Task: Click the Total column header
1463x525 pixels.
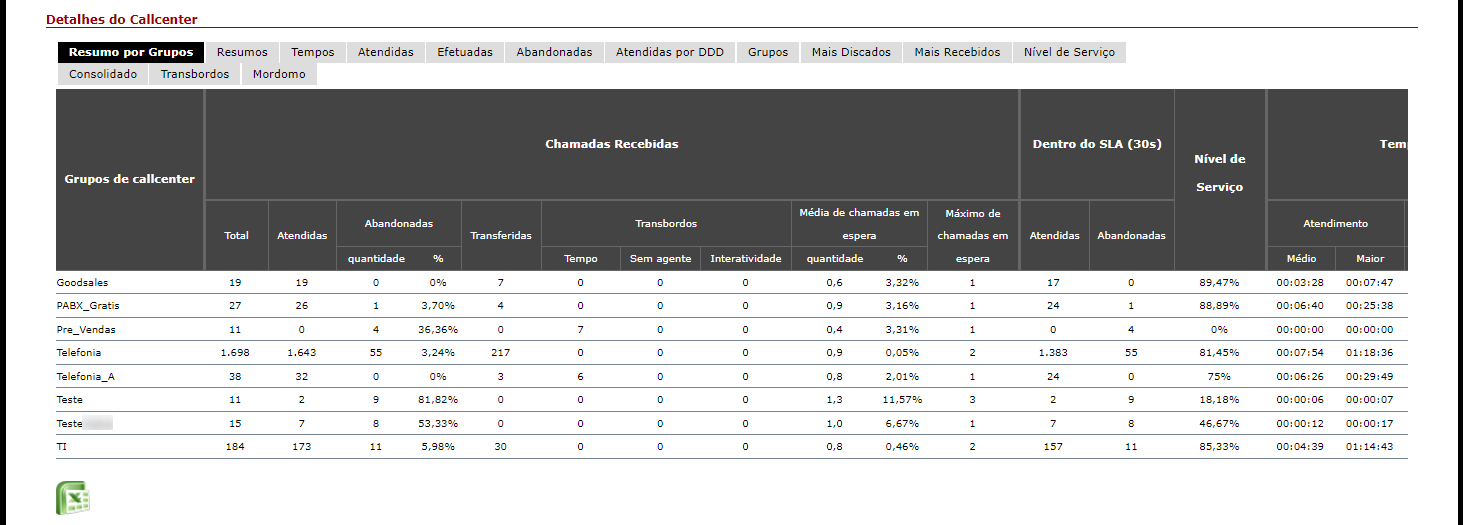Action: pos(237,236)
